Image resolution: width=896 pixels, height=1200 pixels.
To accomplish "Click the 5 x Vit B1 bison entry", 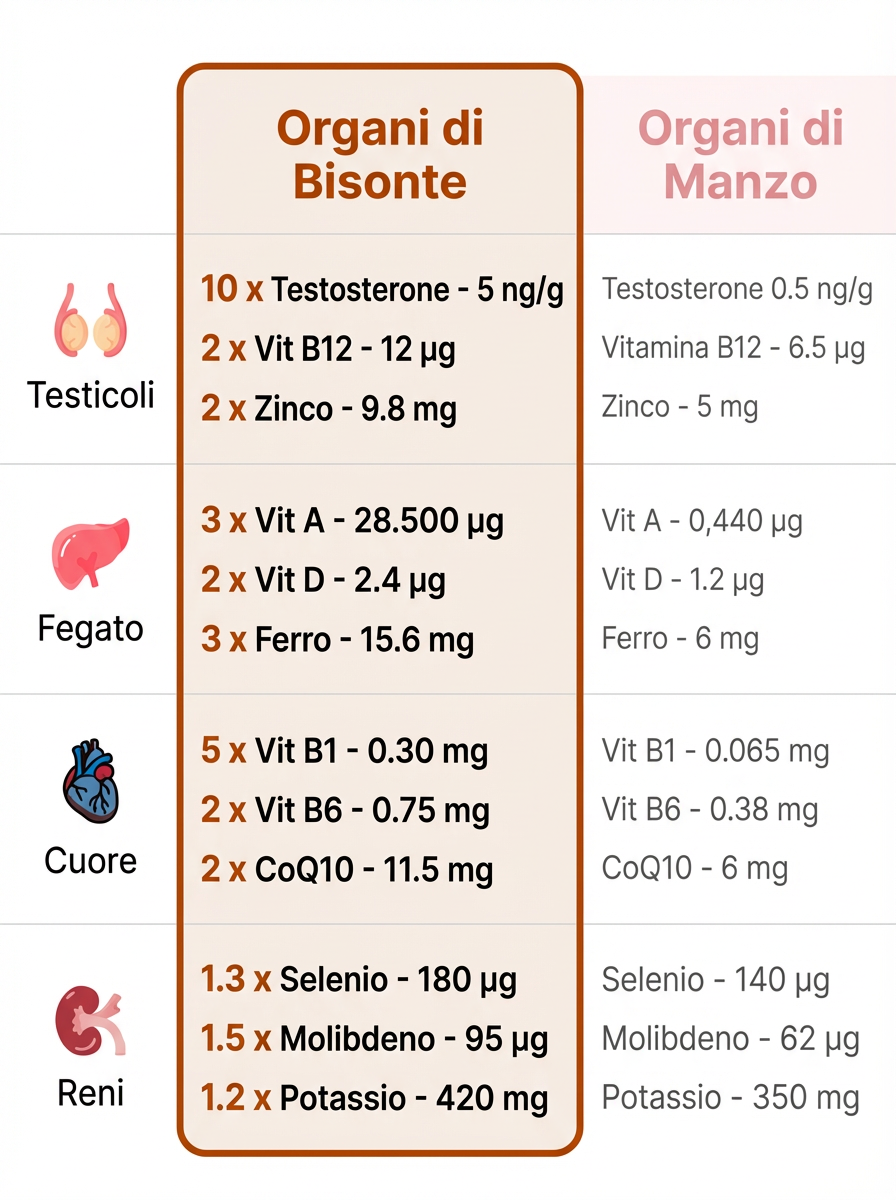I will point(344,751).
